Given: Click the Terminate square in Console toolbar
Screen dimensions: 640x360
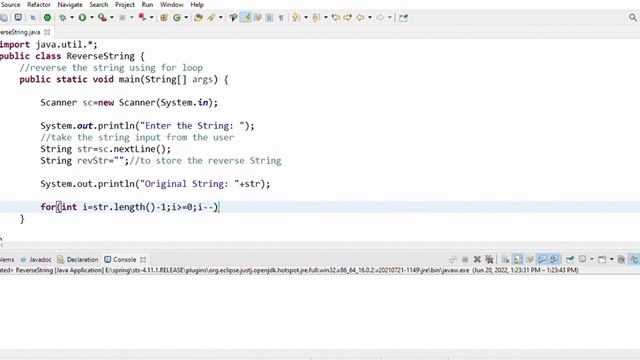Looking at the screenshot, I should tap(465, 259).
